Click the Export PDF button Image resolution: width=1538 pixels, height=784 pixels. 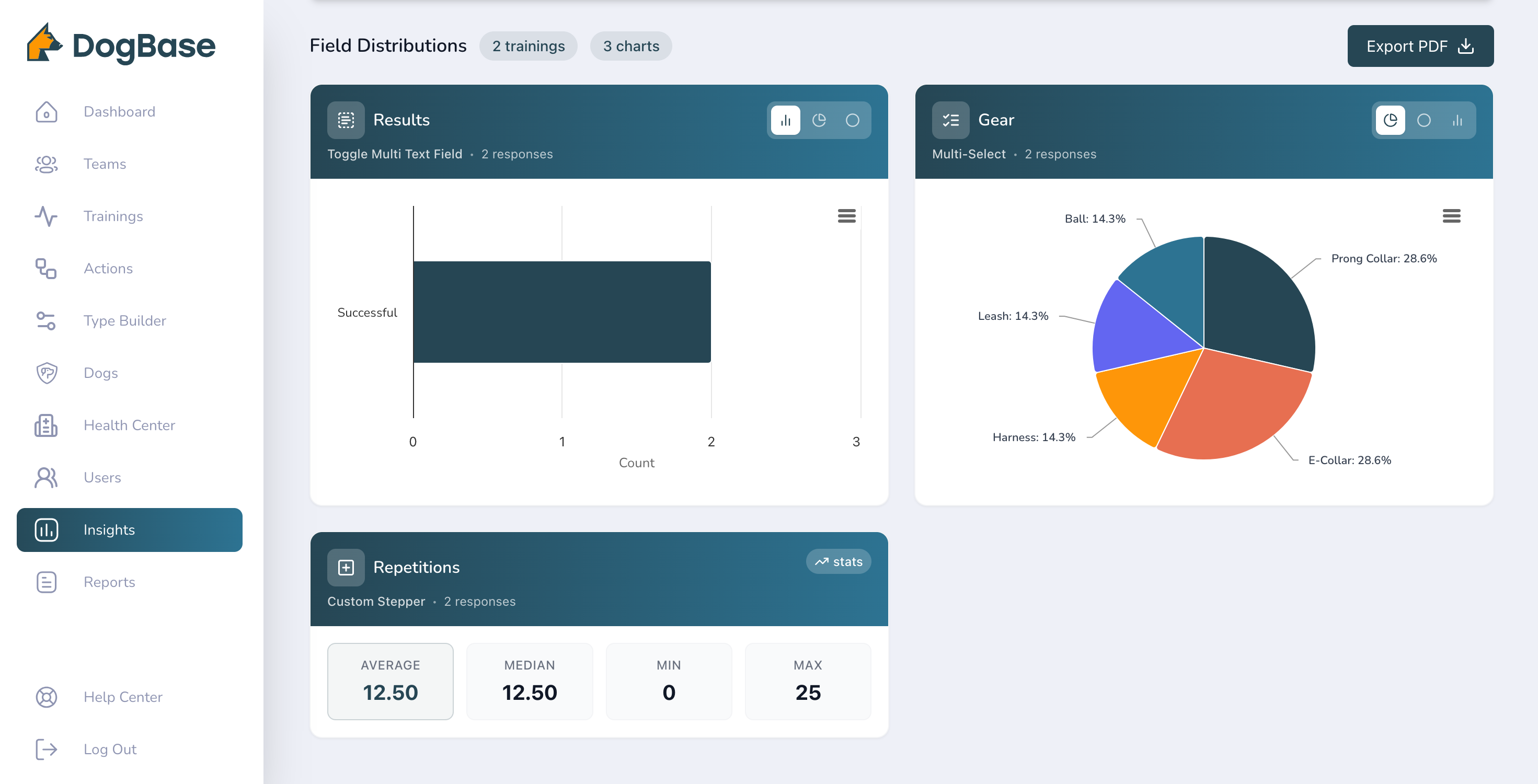tap(1420, 46)
